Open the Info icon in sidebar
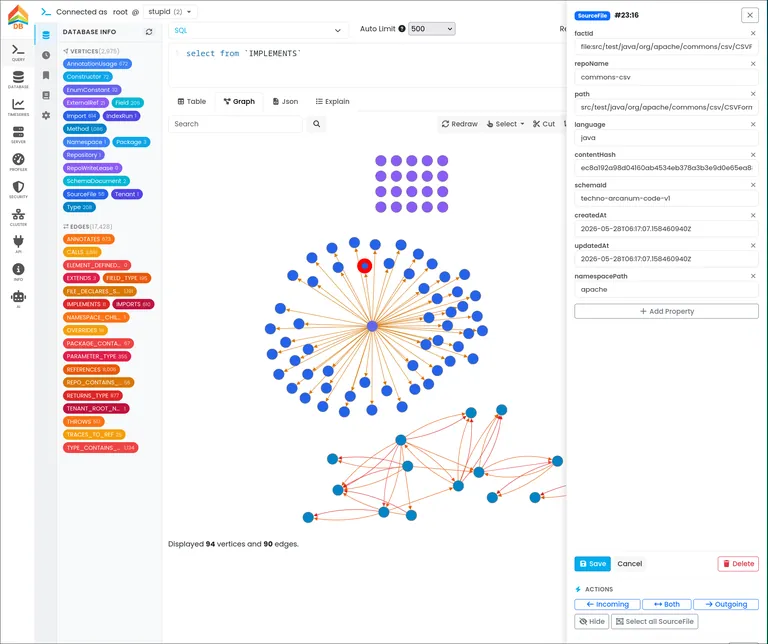768x644 pixels. click(18, 272)
